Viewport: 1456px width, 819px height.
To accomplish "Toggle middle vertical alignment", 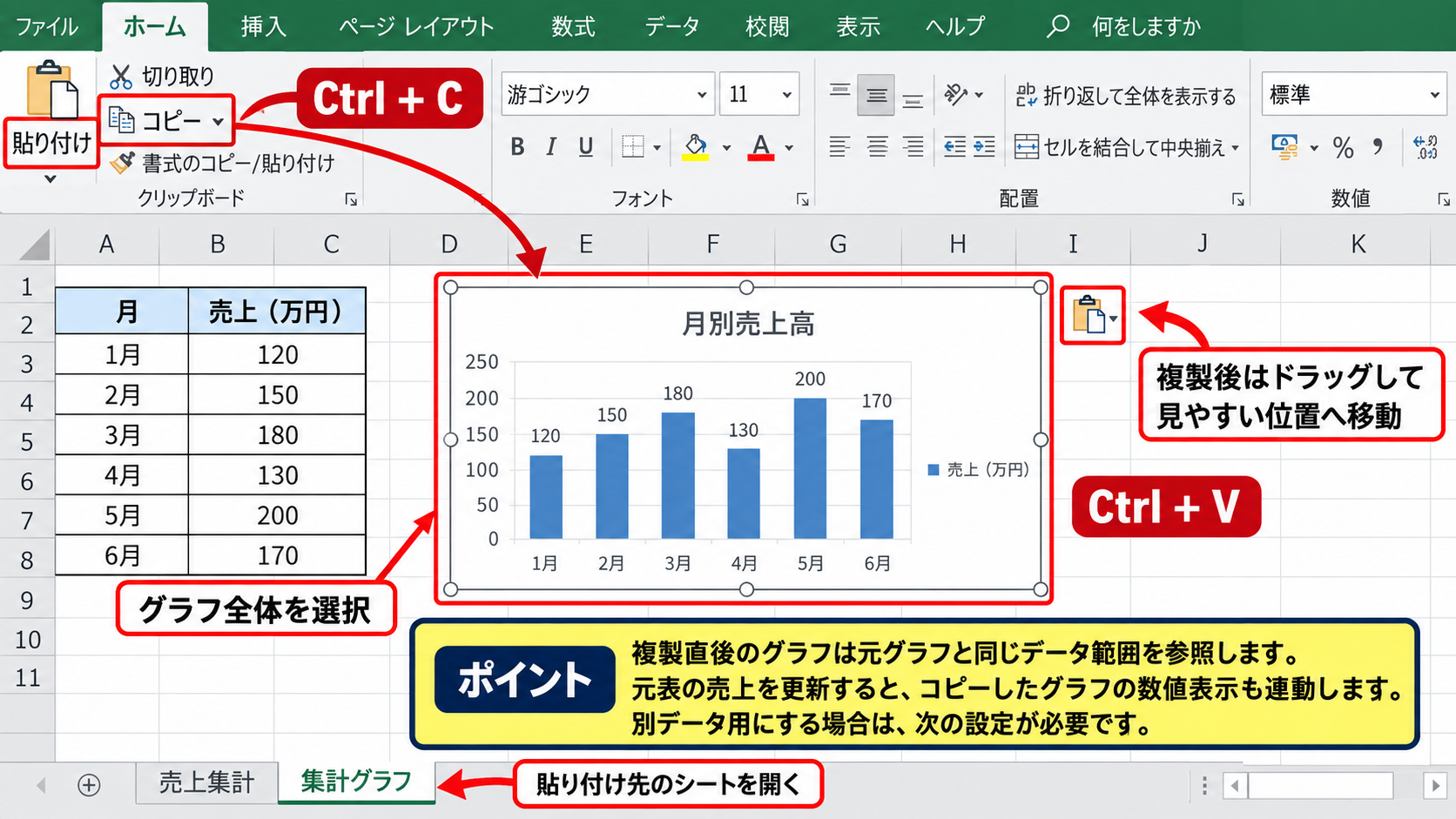I will (876, 95).
